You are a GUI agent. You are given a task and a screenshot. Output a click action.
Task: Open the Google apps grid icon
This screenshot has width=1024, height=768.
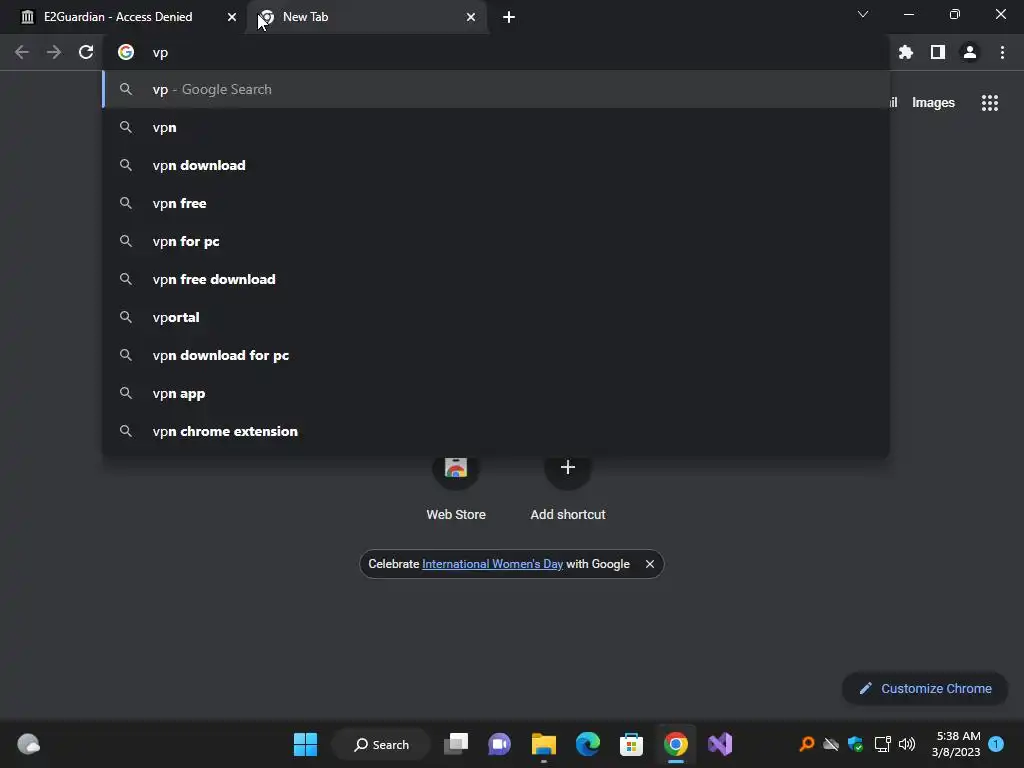pyautogui.click(x=989, y=103)
